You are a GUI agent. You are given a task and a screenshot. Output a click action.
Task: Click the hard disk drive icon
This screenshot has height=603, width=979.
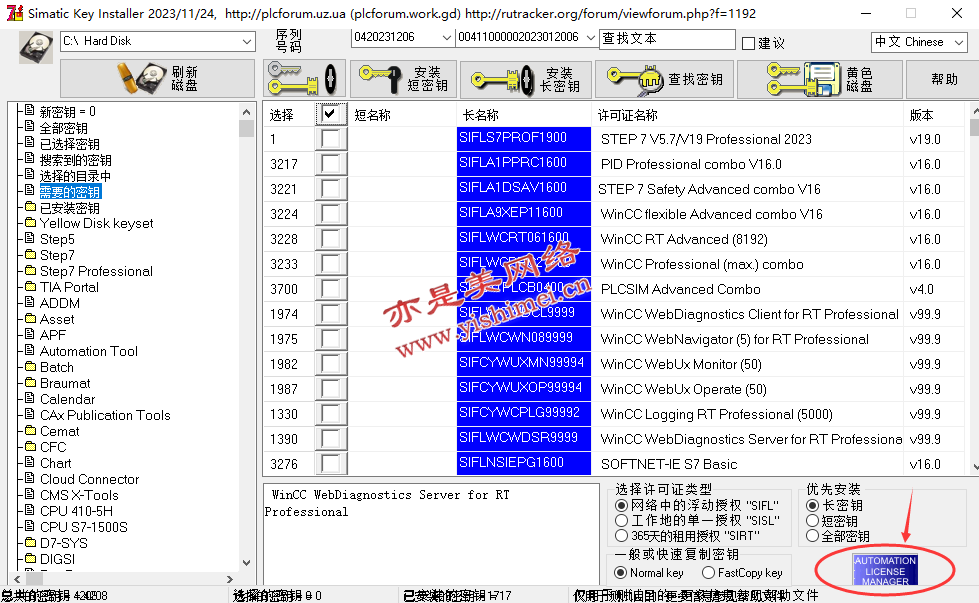tap(36, 47)
